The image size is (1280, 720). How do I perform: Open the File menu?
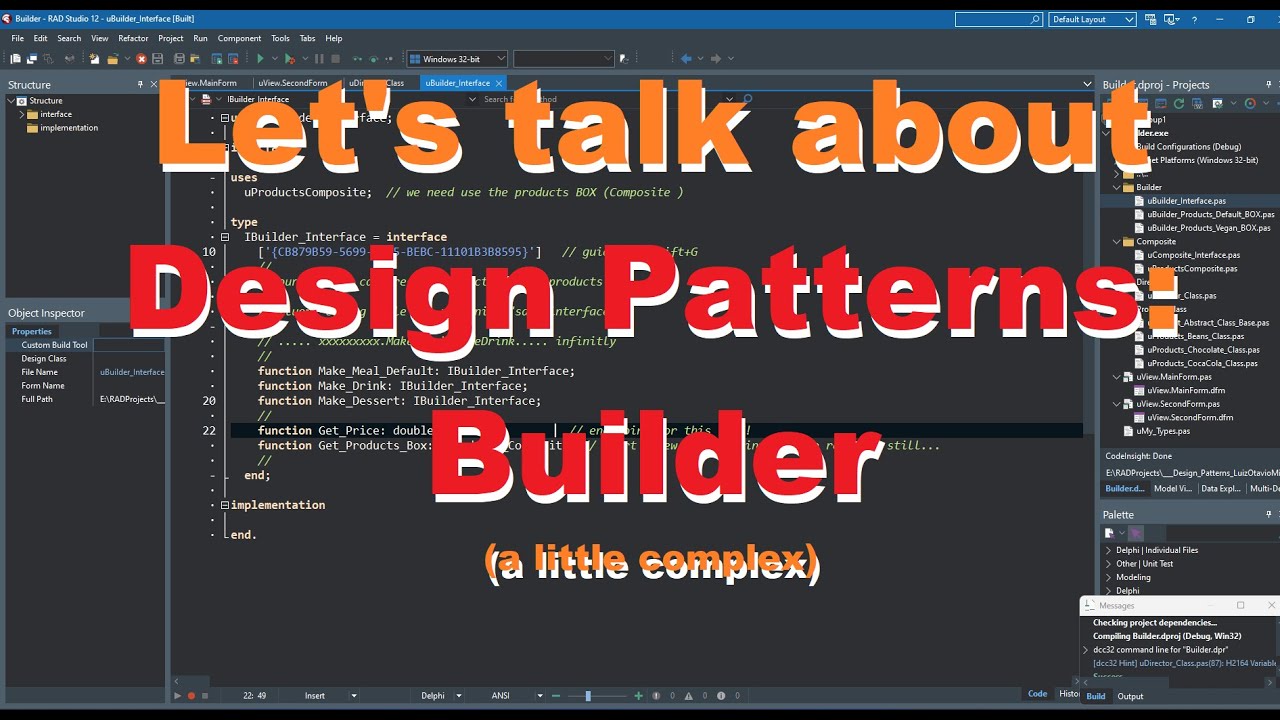pyautogui.click(x=18, y=38)
